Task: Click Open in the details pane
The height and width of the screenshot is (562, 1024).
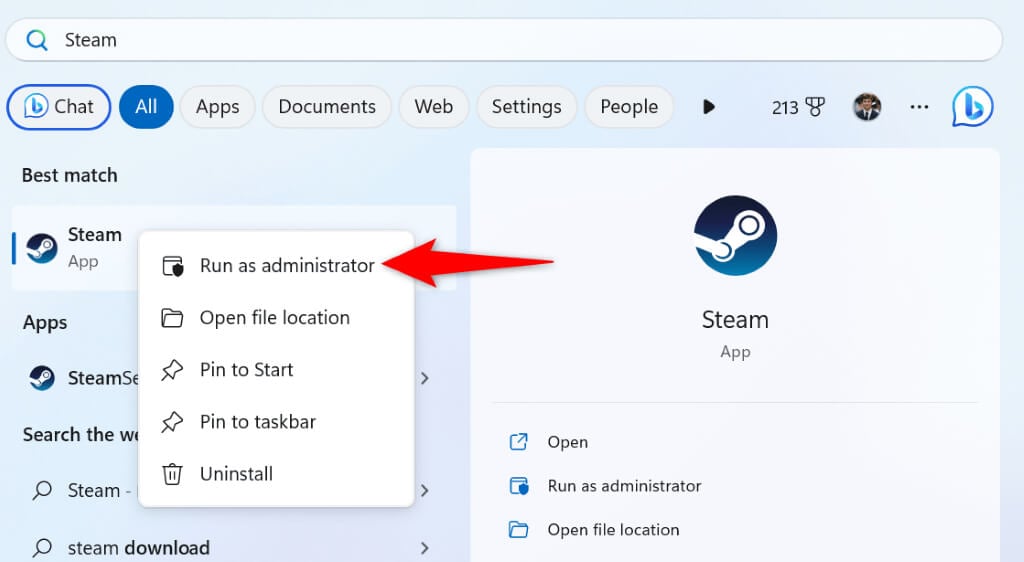Action: click(568, 442)
